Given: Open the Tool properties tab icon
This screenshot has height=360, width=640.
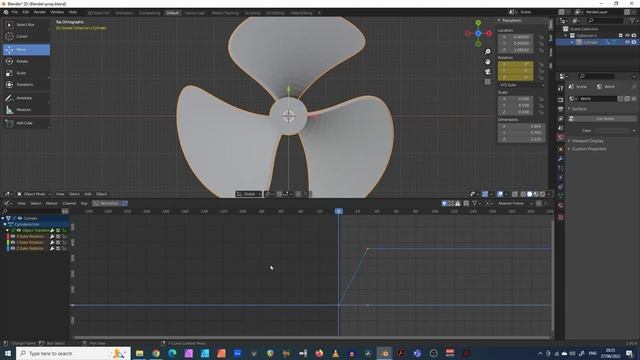Looking at the screenshot, I should [560, 88].
